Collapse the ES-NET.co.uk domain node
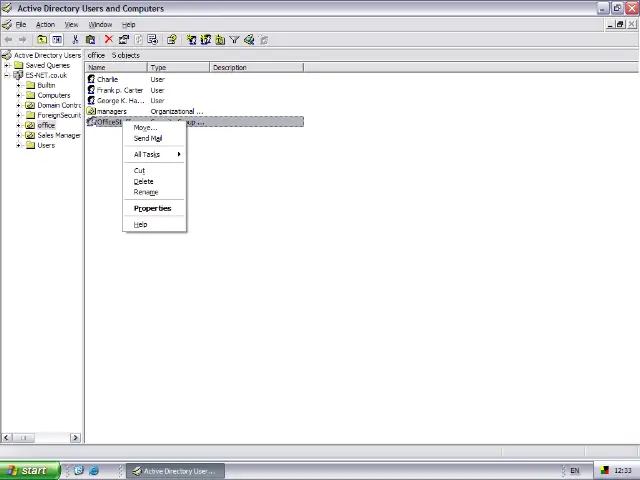This screenshot has width=640, height=480. coord(6,75)
